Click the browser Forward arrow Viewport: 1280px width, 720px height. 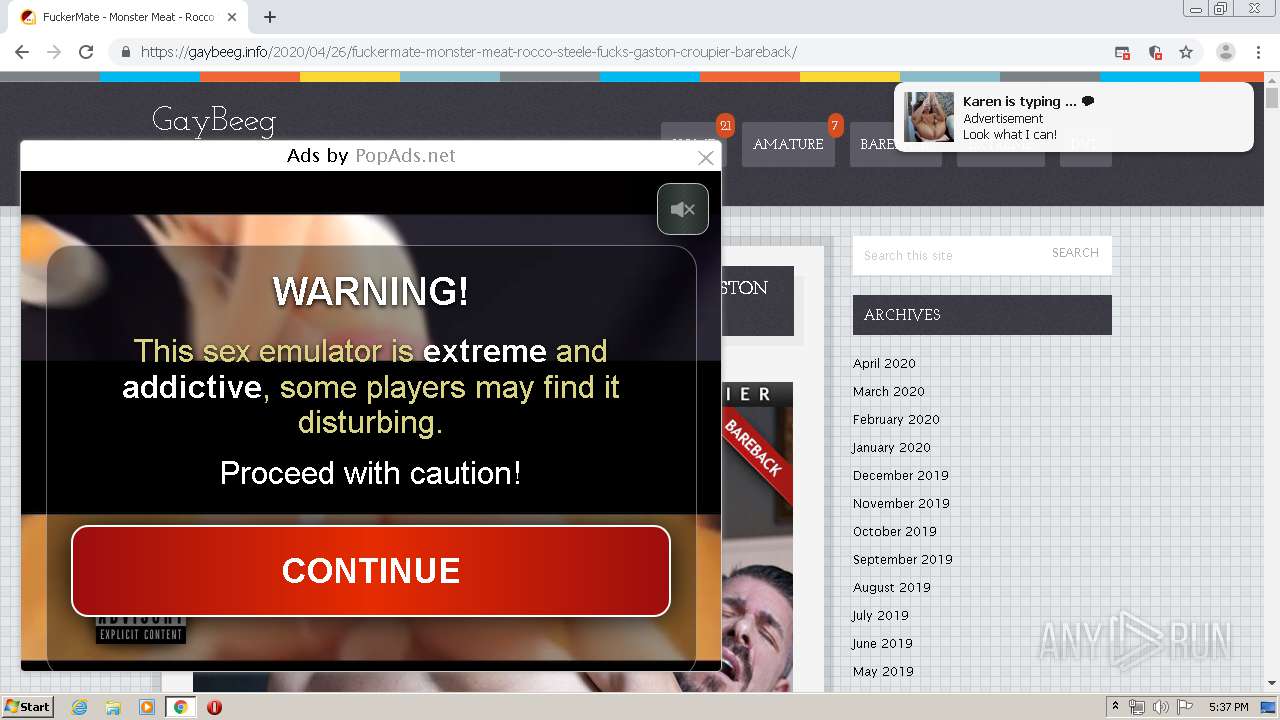click(54, 52)
